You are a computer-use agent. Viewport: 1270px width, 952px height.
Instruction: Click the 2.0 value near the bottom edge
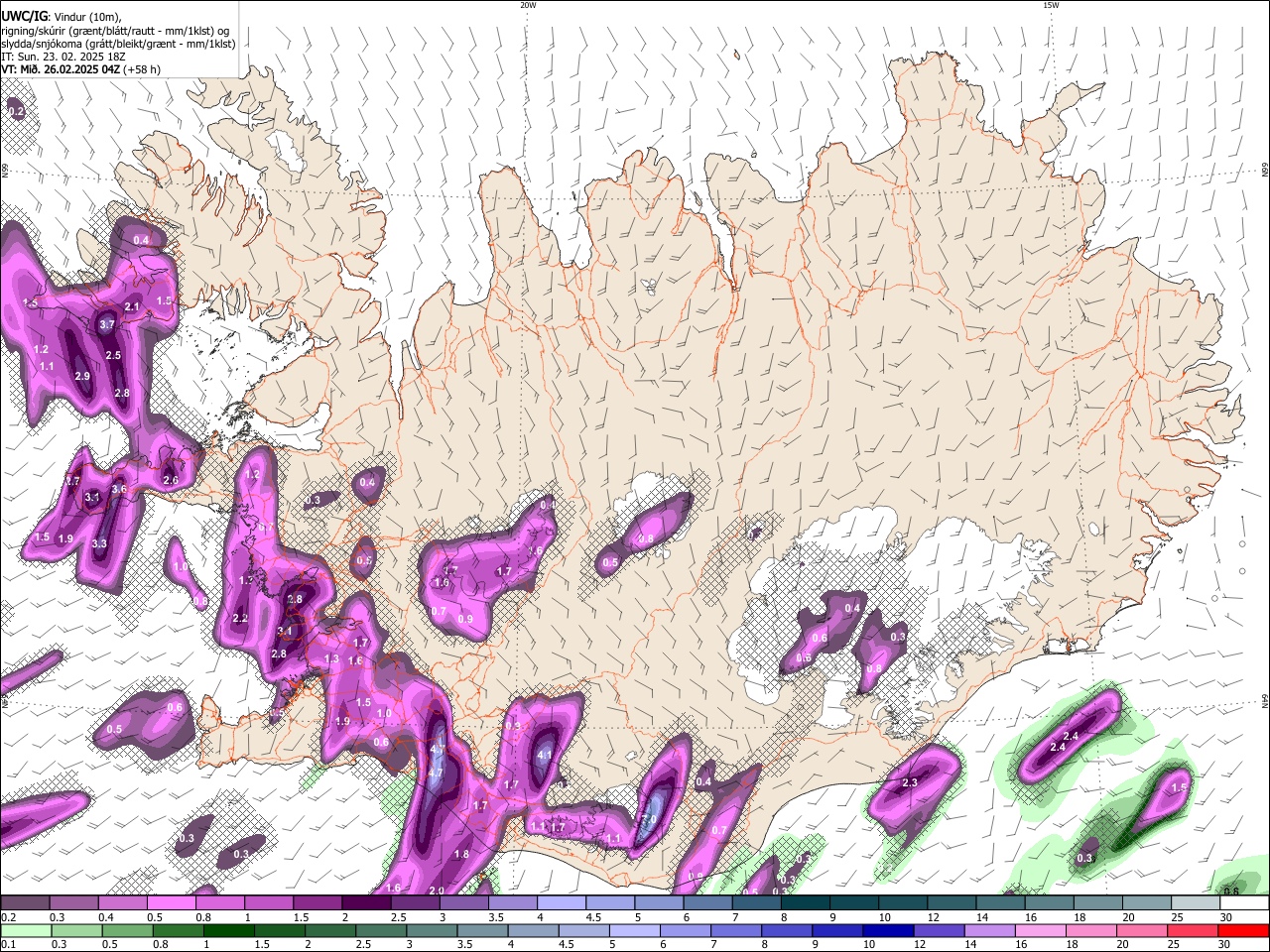(436, 892)
